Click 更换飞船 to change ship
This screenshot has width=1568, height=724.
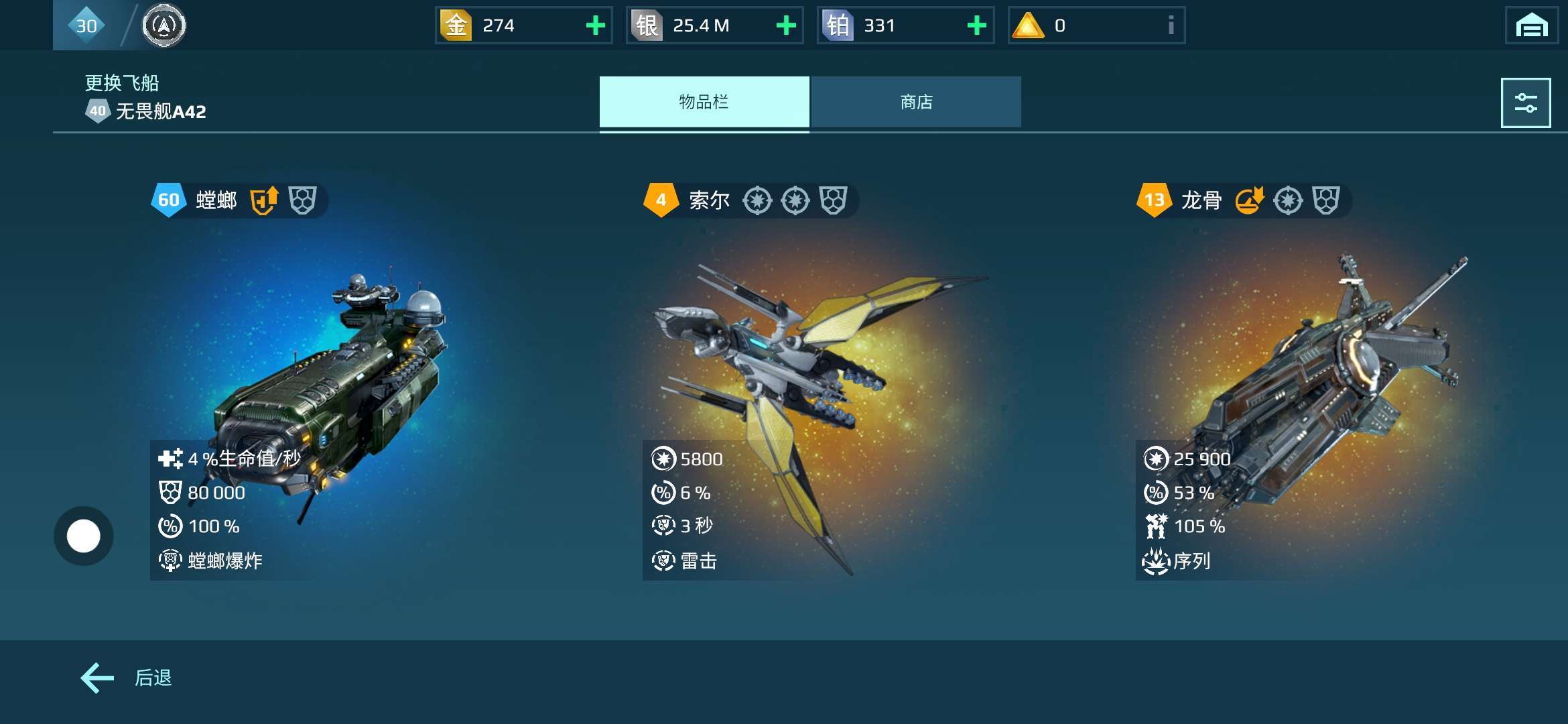(x=122, y=83)
